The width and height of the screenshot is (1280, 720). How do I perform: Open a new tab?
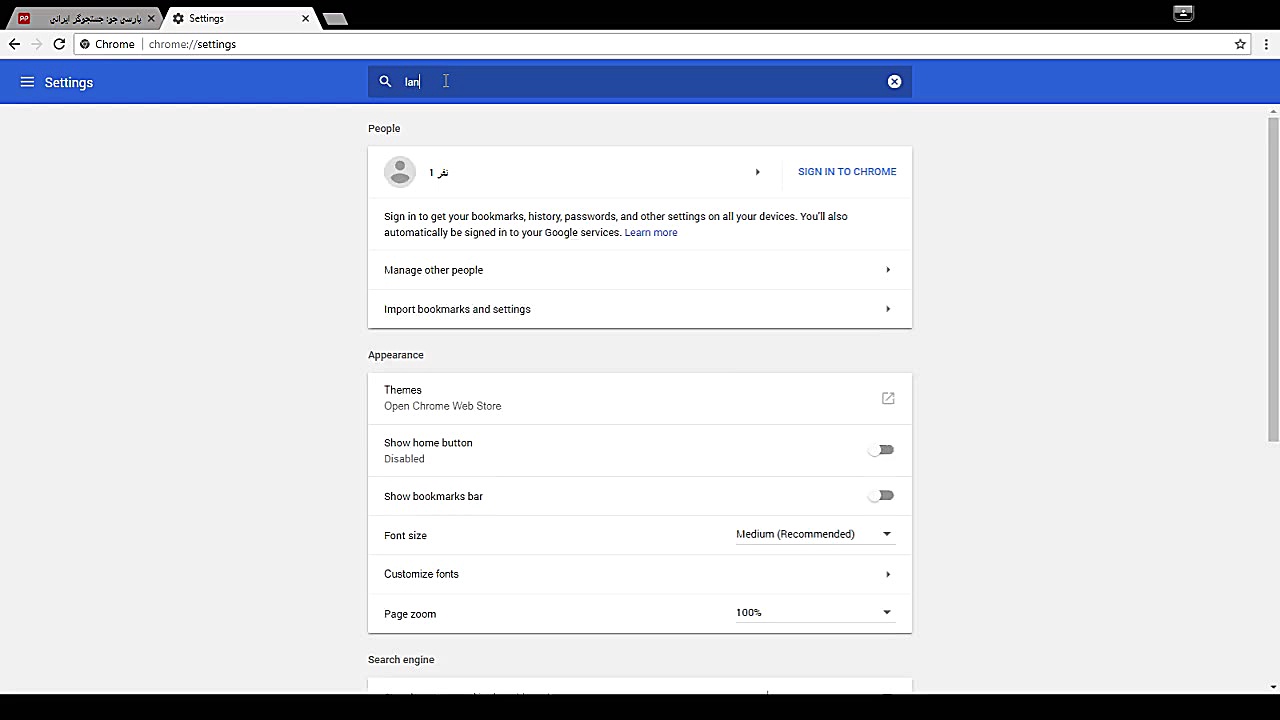[335, 19]
